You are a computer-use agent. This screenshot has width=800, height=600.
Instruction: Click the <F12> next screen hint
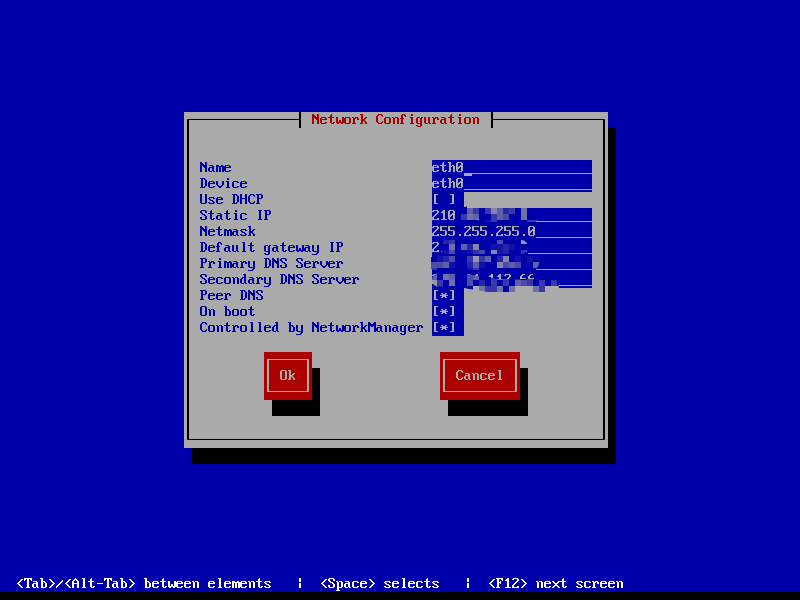(x=556, y=583)
